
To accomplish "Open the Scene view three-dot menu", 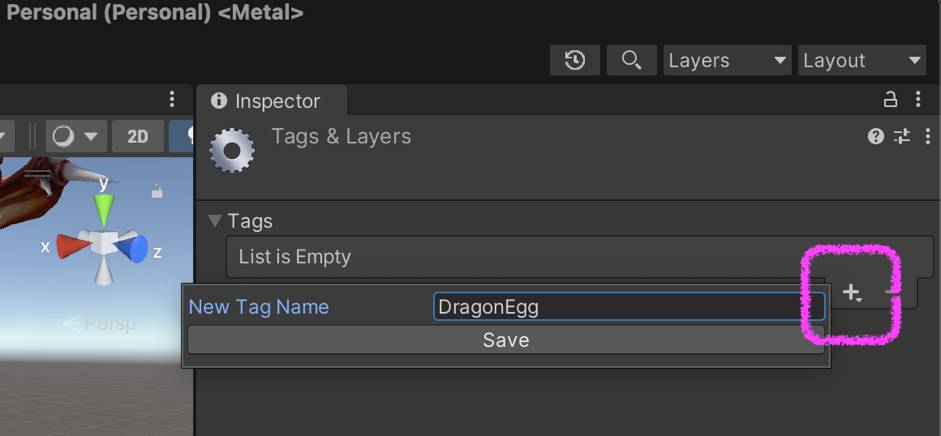I will (x=172, y=99).
